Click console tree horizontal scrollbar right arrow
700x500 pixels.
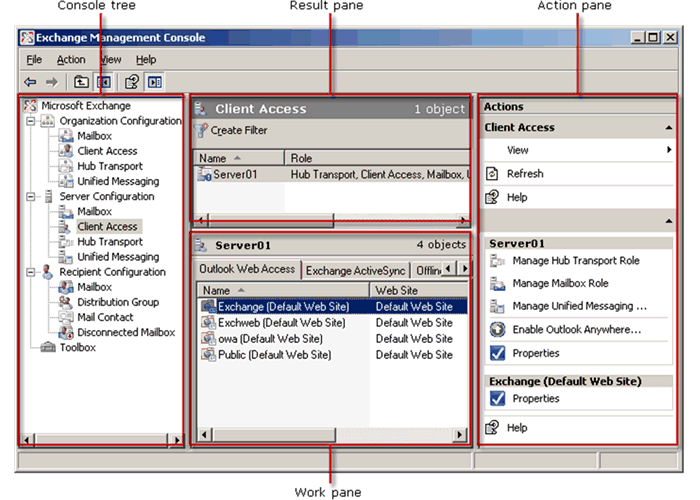[x=177, y=440]
